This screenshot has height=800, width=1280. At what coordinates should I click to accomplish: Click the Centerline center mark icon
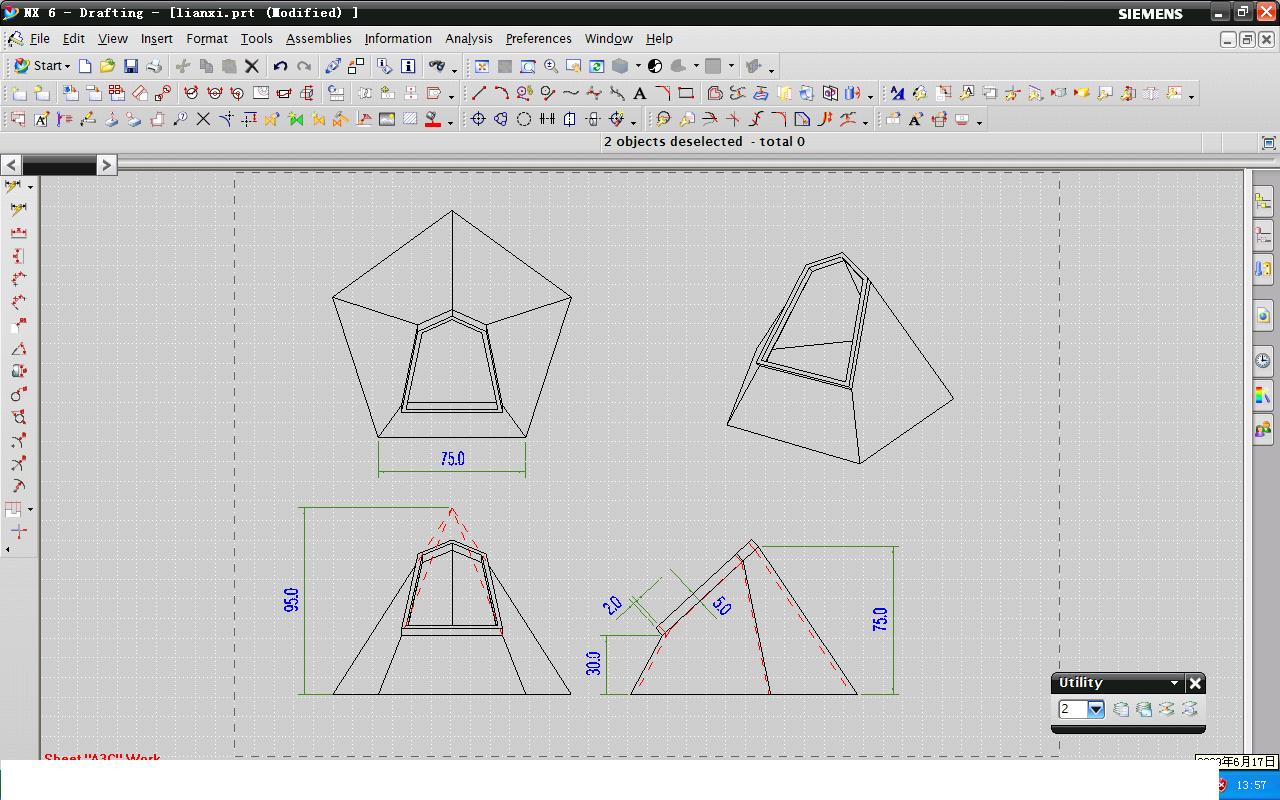478,119
